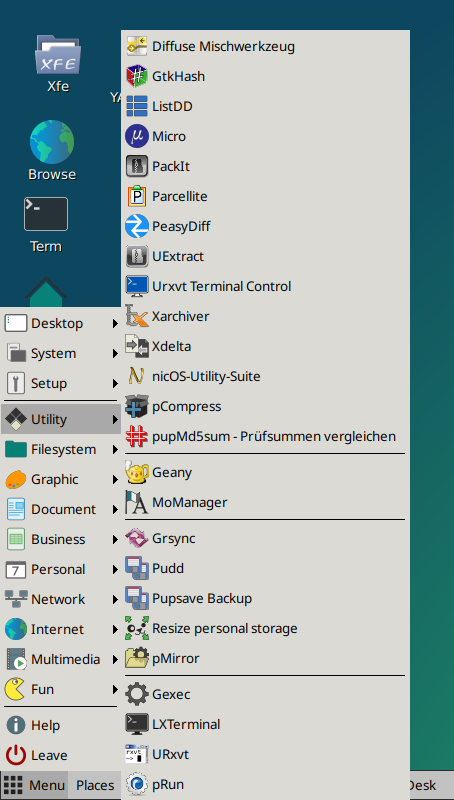Click the 'LXTerminal' label
The width and height of the screenshot is (454, 800).
[186, 724]
